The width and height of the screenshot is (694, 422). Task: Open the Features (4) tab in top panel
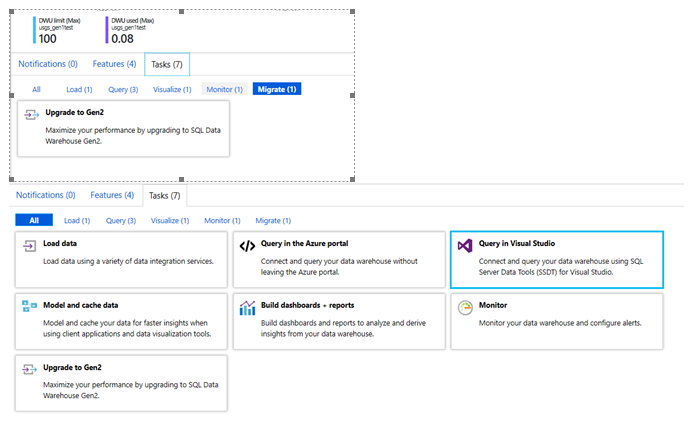pos(114,64)
